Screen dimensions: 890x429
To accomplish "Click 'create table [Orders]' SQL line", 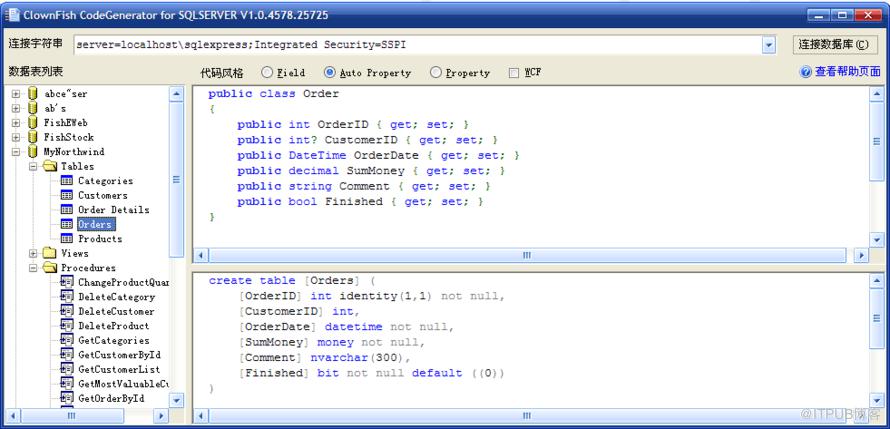I will 292,280.
